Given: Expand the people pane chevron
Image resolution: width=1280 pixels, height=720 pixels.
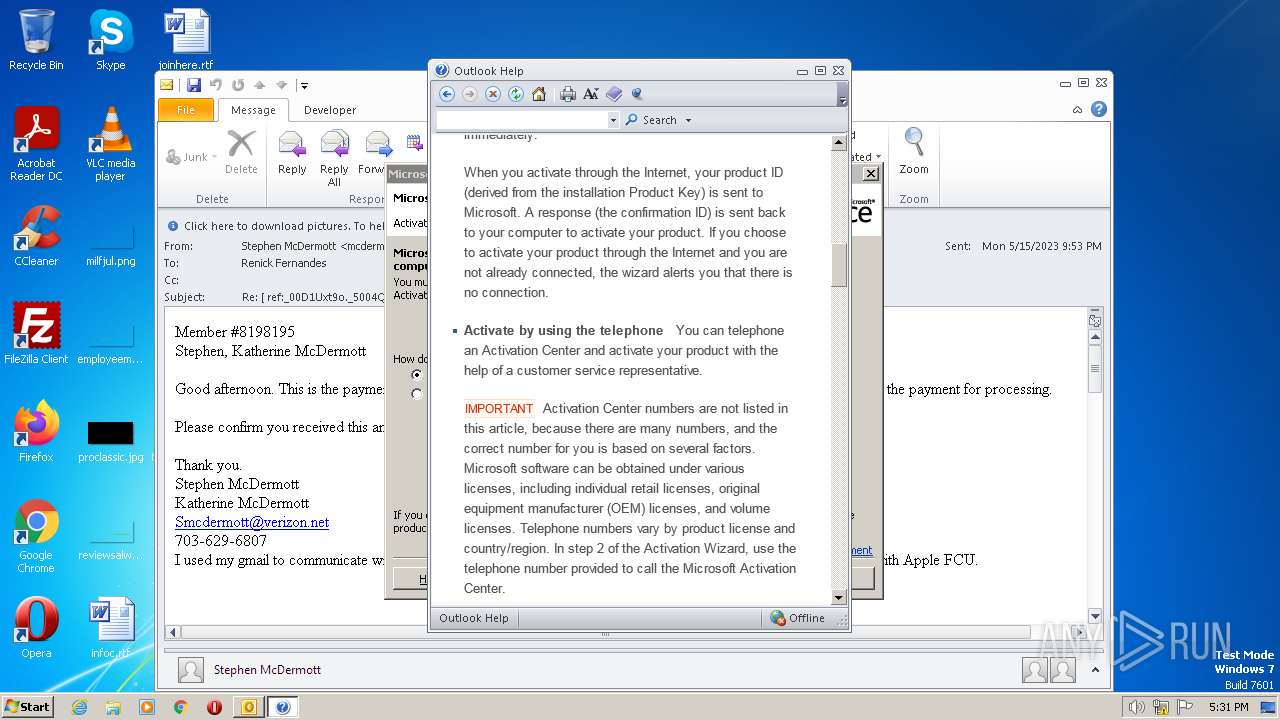Looking at the screenshot, I should [1095, 670].
